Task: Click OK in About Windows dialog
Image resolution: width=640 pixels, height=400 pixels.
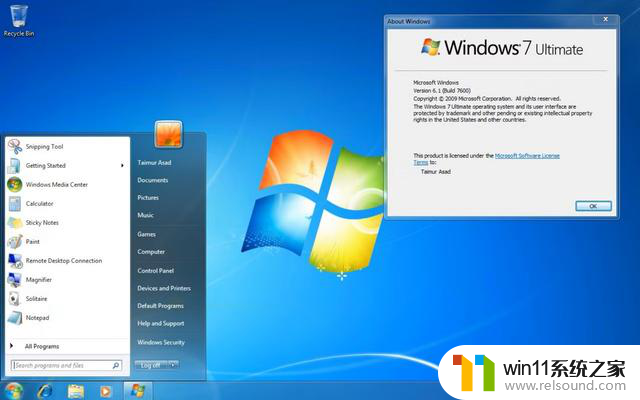Action: click(x=593, y=206)
